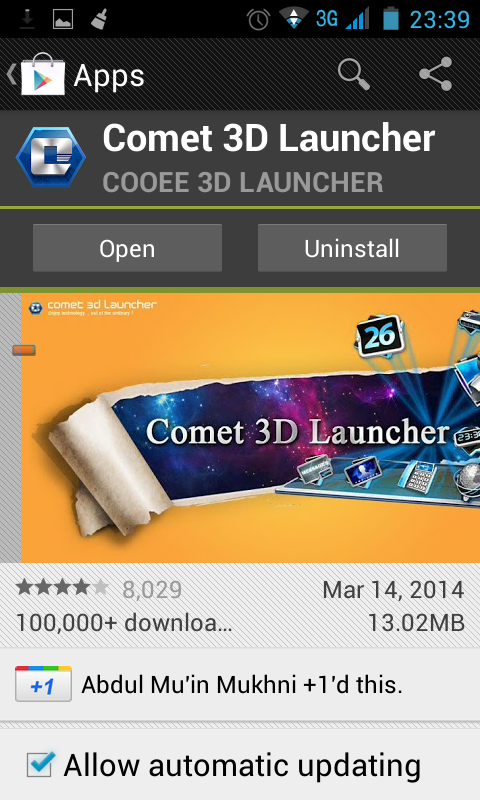Uninstall the Comet 3D Launcher app
This screenshot has width=480, height=800.
(x=352, y=248)
